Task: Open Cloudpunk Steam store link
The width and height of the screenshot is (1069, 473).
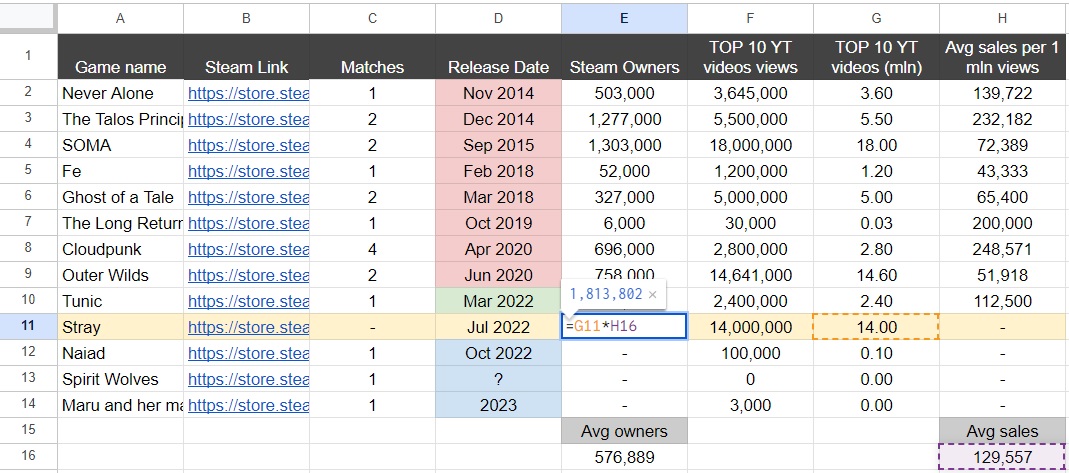Action: pos(248,249)
